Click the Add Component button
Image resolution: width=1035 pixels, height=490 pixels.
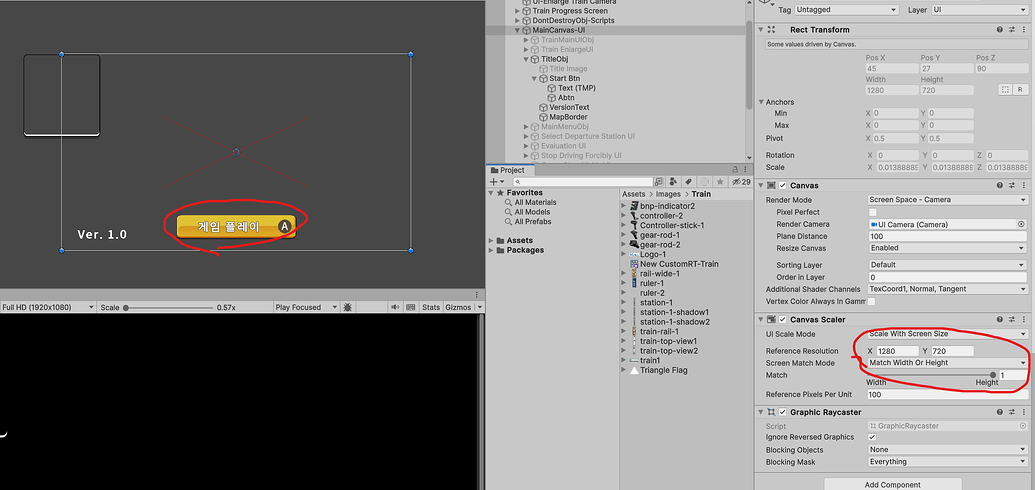click(892, 484)
